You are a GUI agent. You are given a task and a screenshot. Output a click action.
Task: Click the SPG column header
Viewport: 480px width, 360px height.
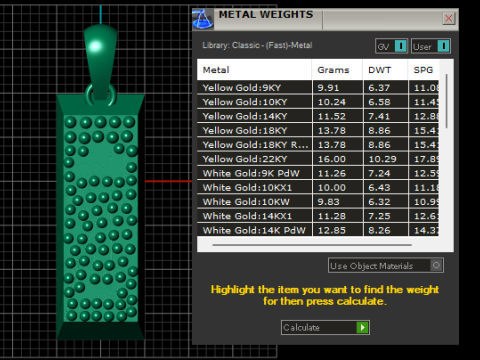[x=423, y=70]
